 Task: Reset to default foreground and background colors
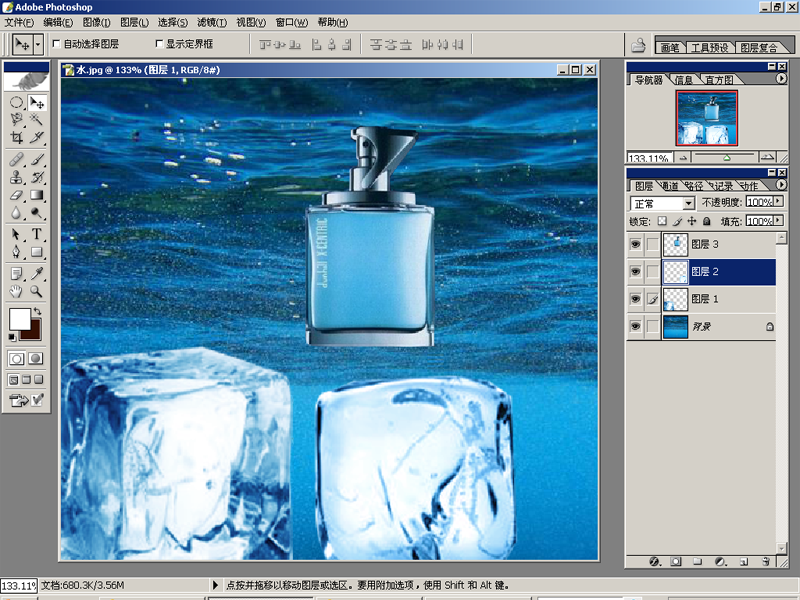tap(12, 337)
